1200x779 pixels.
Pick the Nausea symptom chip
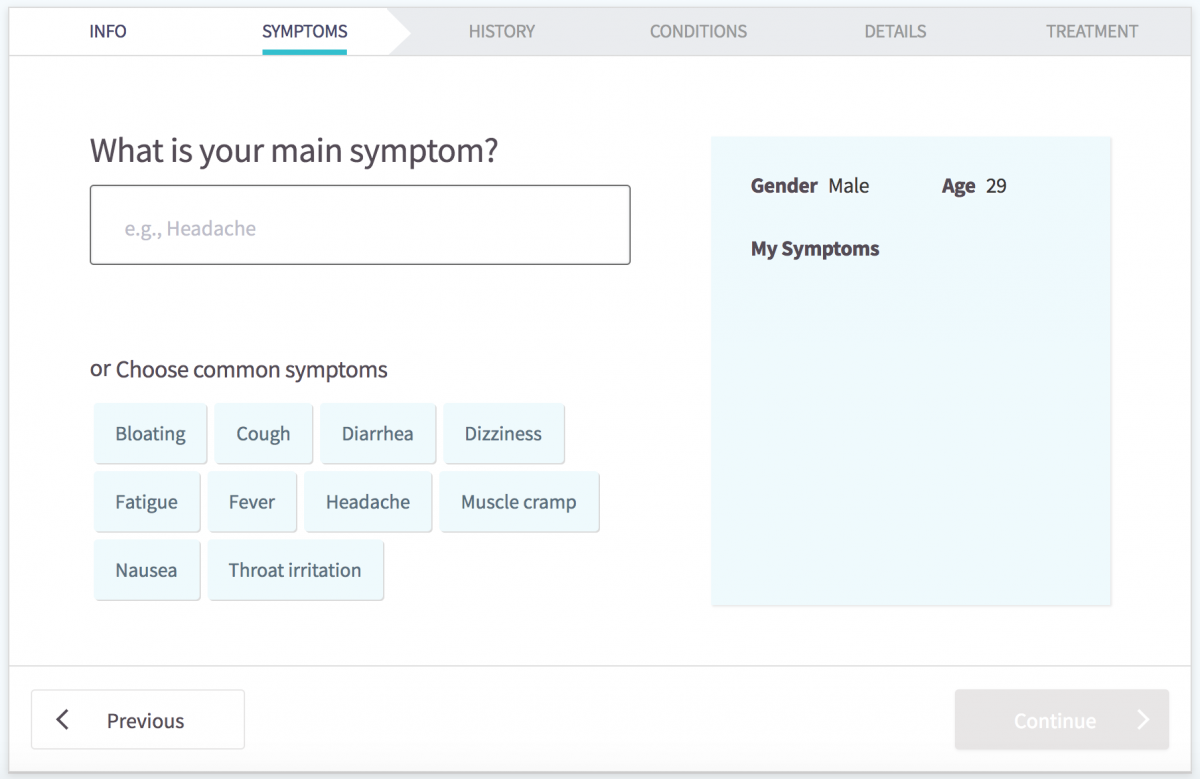click(147, 570)
